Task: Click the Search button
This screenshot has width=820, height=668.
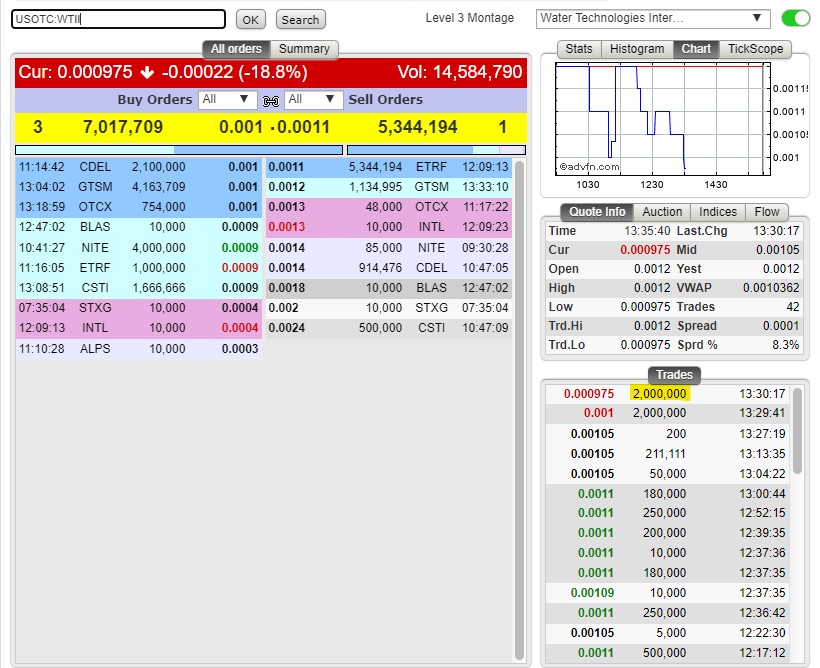Action: 300,20
